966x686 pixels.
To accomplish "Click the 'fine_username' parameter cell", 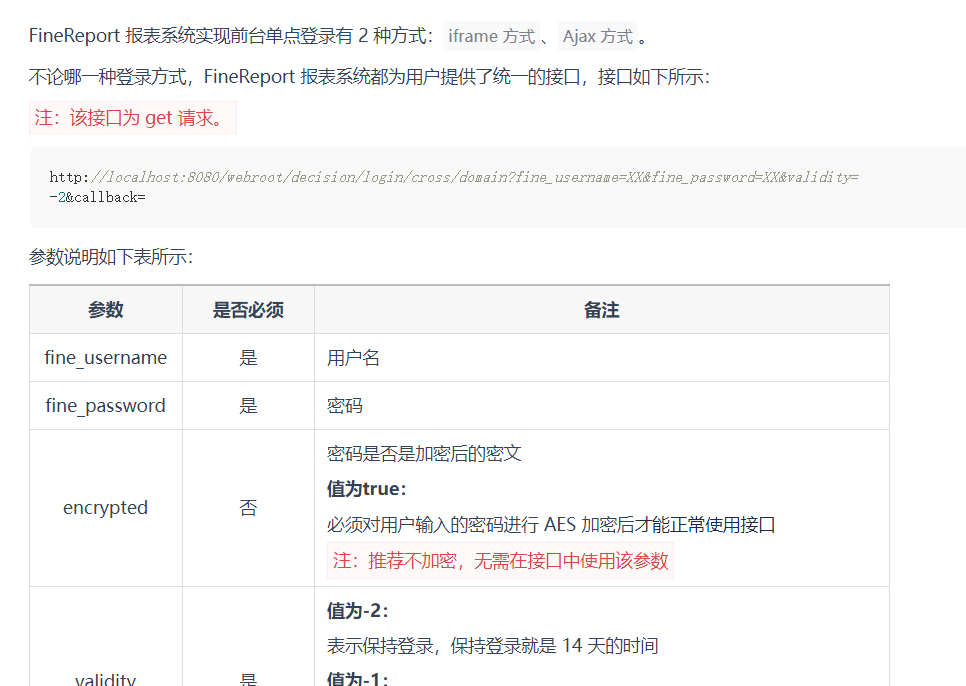I will coord(106,358).
